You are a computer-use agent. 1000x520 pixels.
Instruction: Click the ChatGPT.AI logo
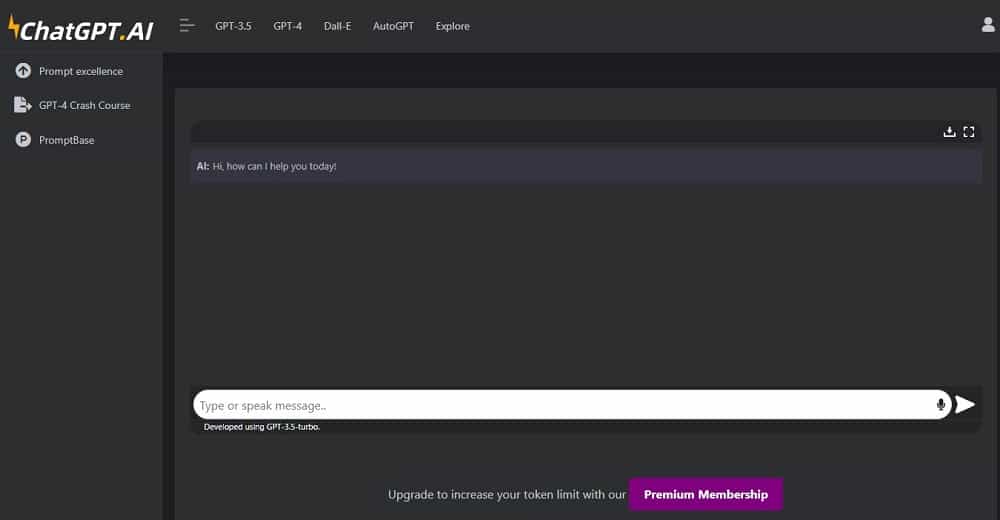(81, 29)
